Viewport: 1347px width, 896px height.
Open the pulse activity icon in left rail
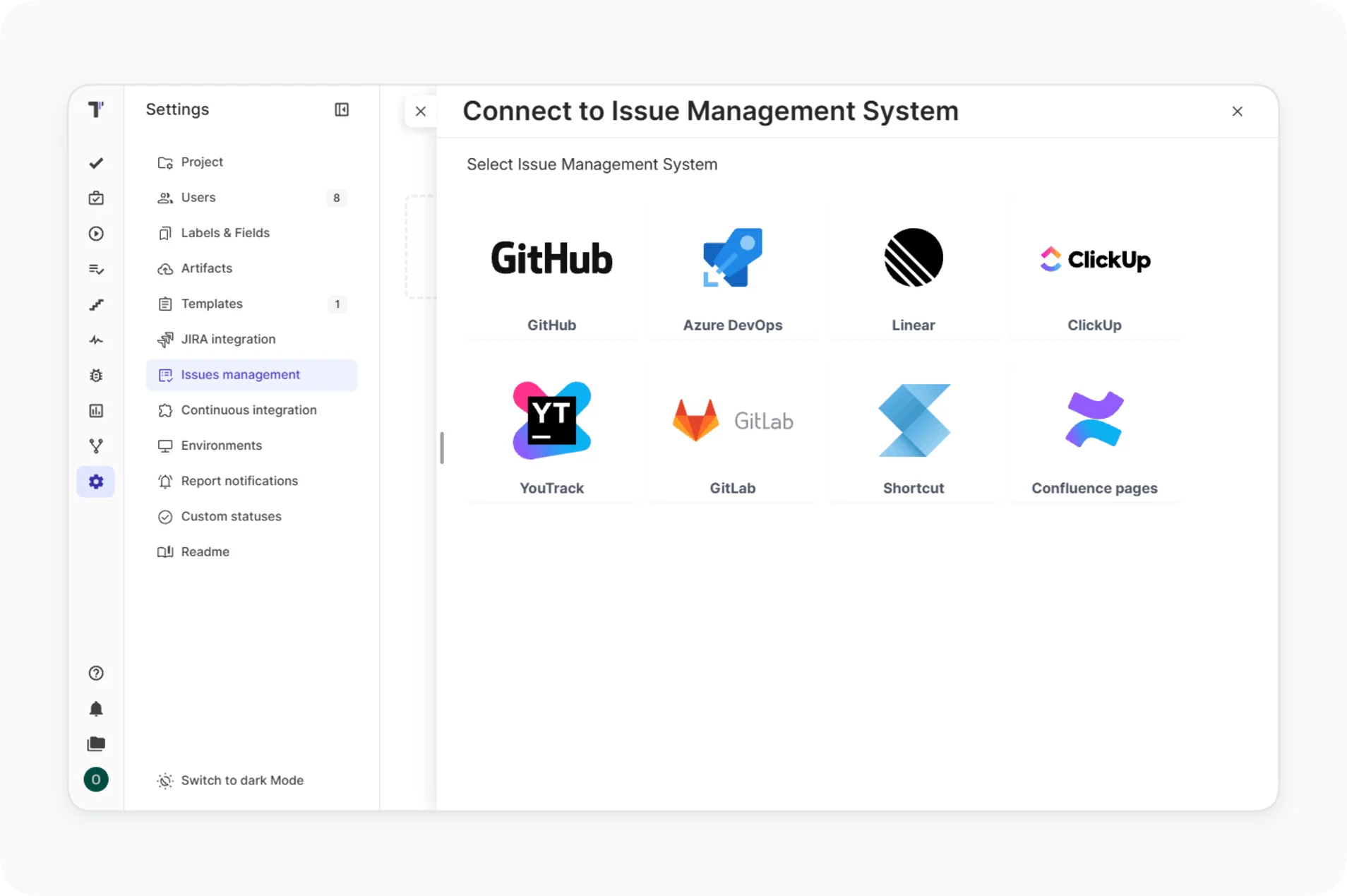click(96, 340)
